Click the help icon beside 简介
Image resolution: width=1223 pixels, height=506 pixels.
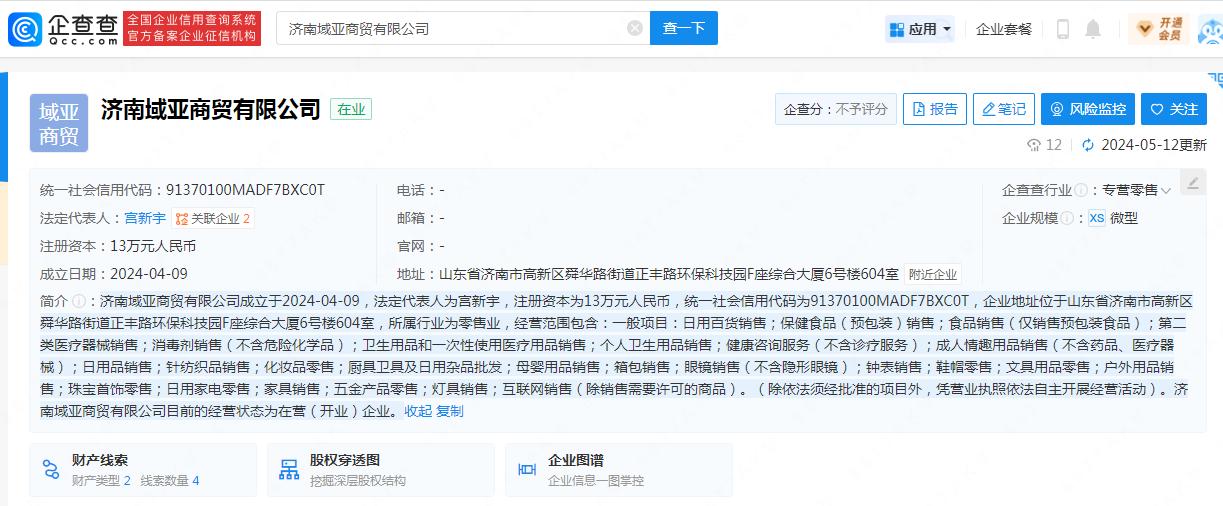[79, 300]
